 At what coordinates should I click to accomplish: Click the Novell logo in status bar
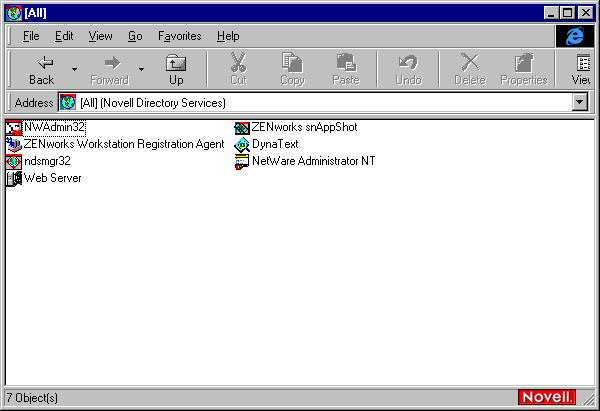pyautogui.click(x=547, y=397)
